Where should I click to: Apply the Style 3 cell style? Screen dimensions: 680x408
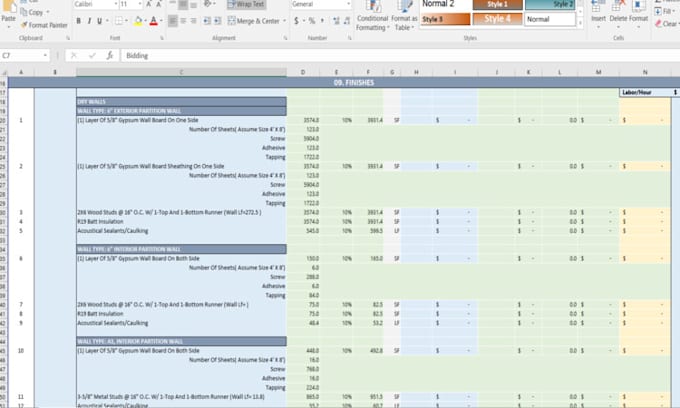[445, 19]
